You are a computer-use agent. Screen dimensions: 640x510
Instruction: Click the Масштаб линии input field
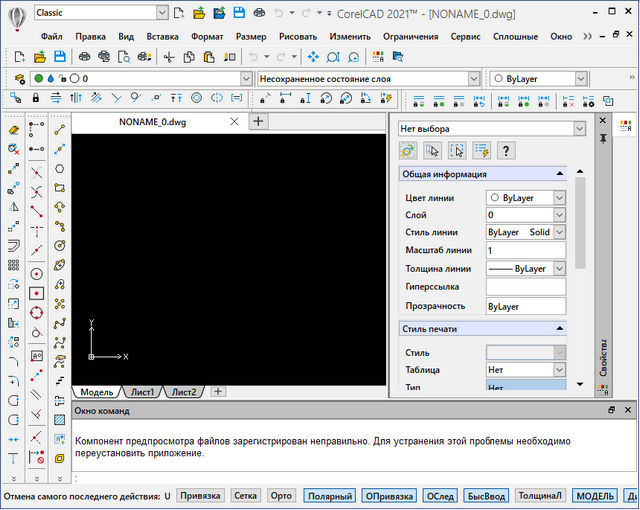pos(525,250)
